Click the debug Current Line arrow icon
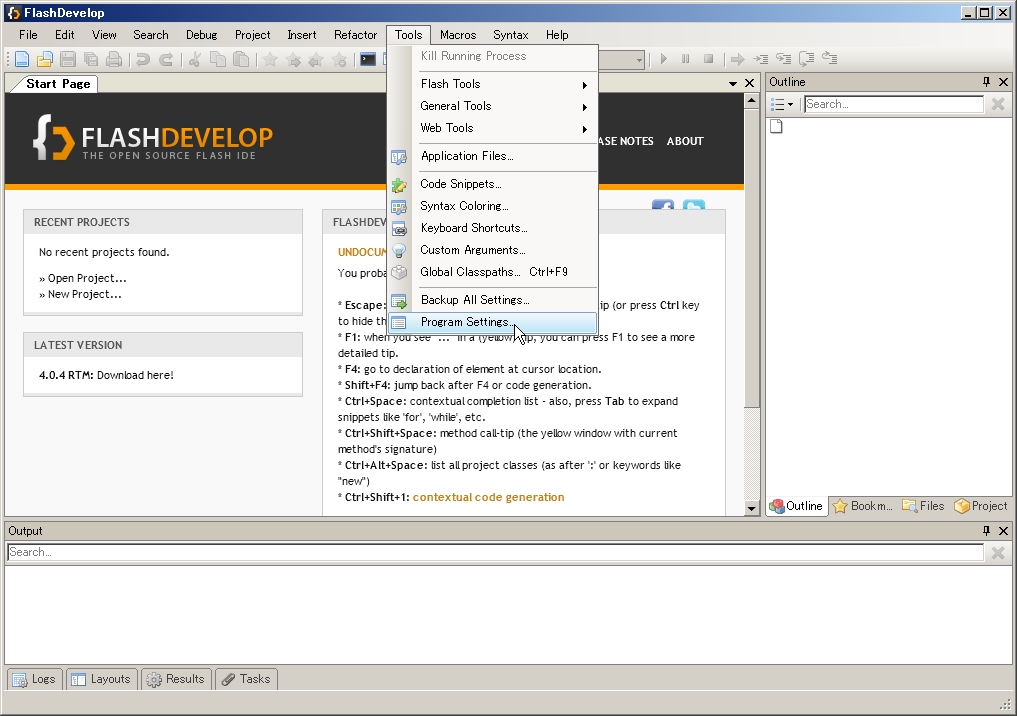This screenshot has height=716, width=1017. pyautogui.click(x=737, y=59)
